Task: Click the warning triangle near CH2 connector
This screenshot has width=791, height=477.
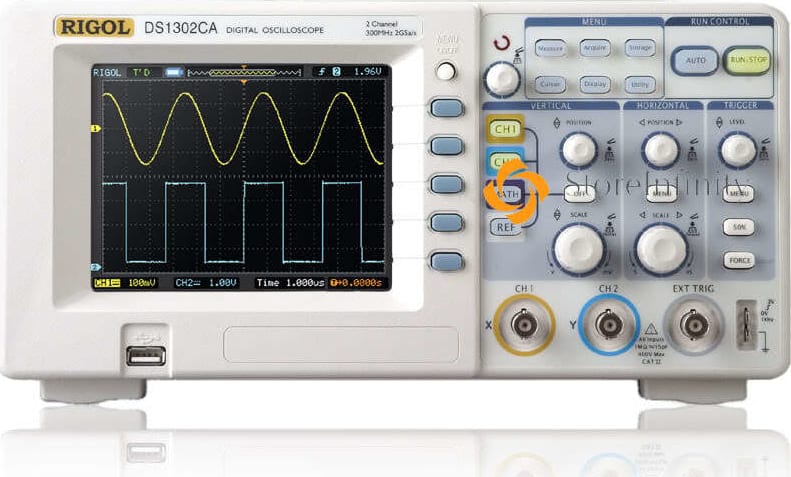Action: click(x=651, y=330)
